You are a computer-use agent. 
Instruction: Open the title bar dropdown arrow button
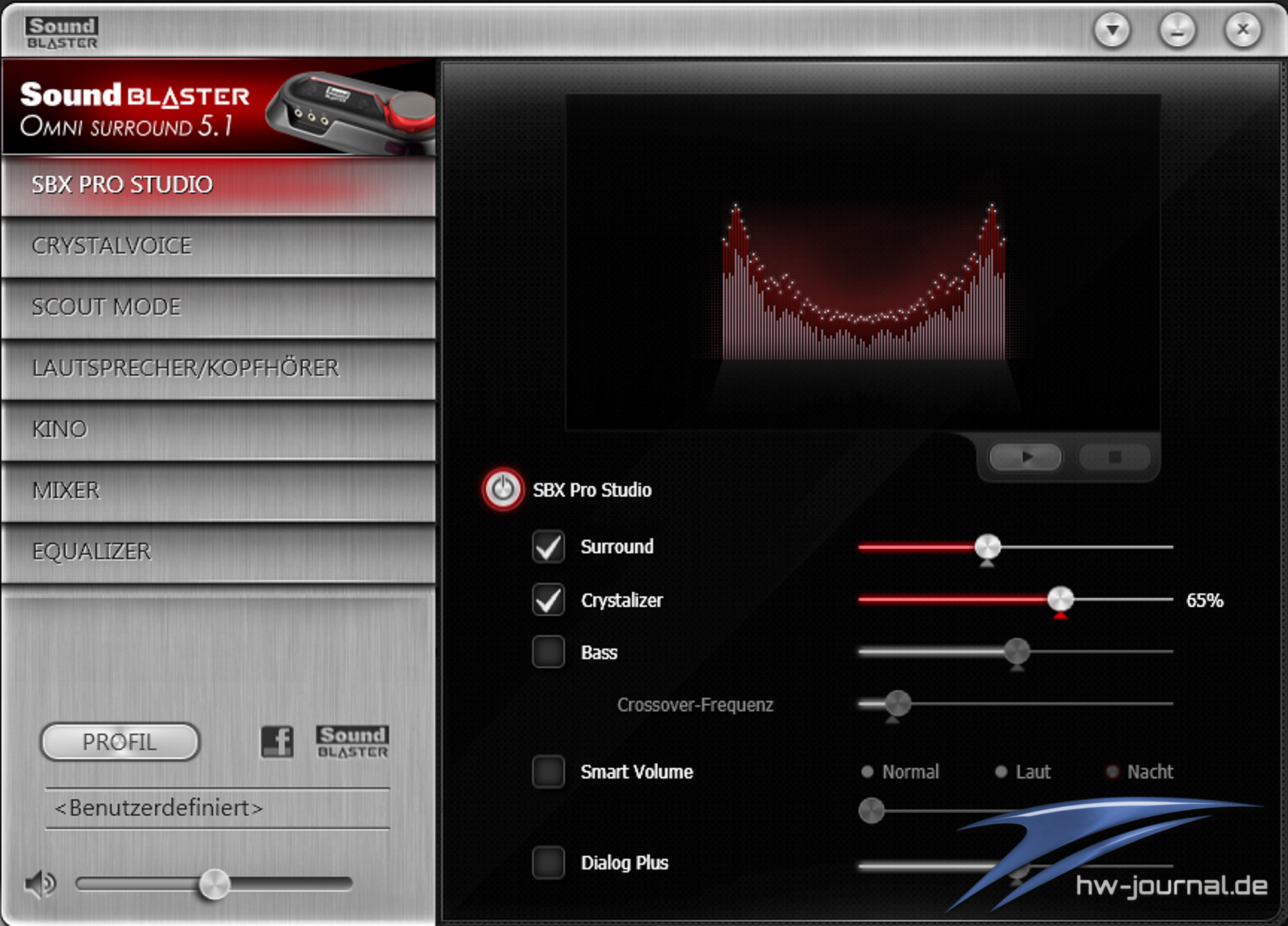[1112, 30]
